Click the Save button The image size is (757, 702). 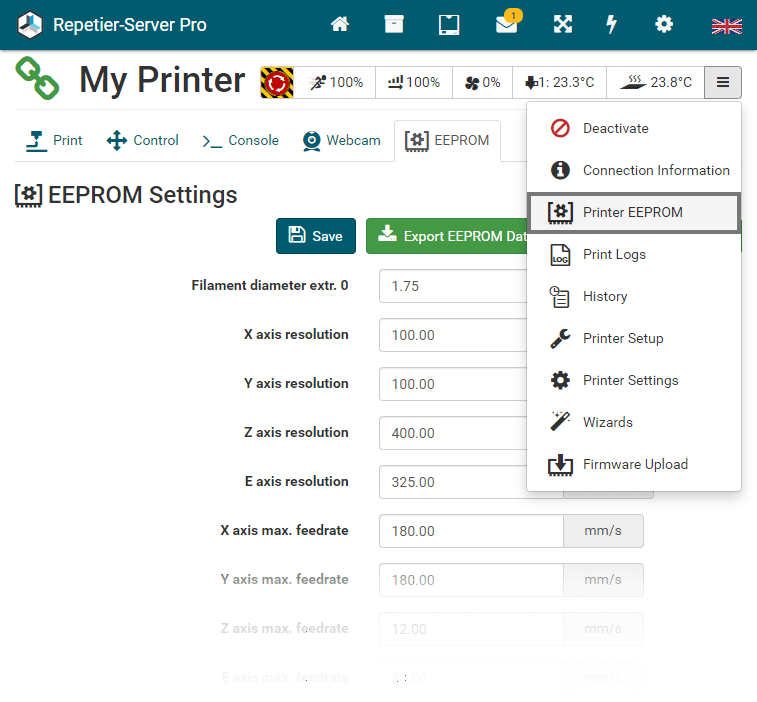point(315,236)
